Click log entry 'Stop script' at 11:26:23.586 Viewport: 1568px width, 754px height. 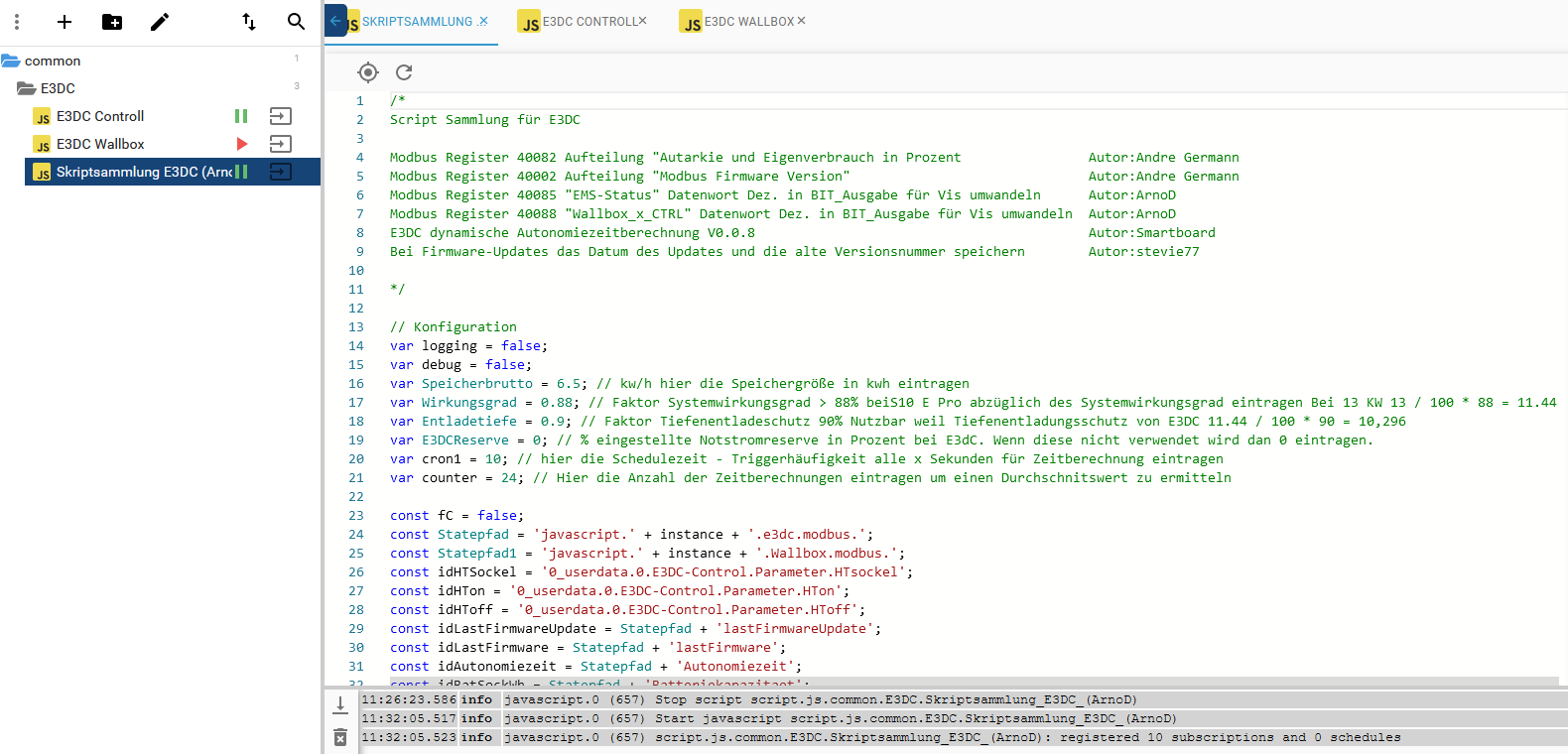963,699
